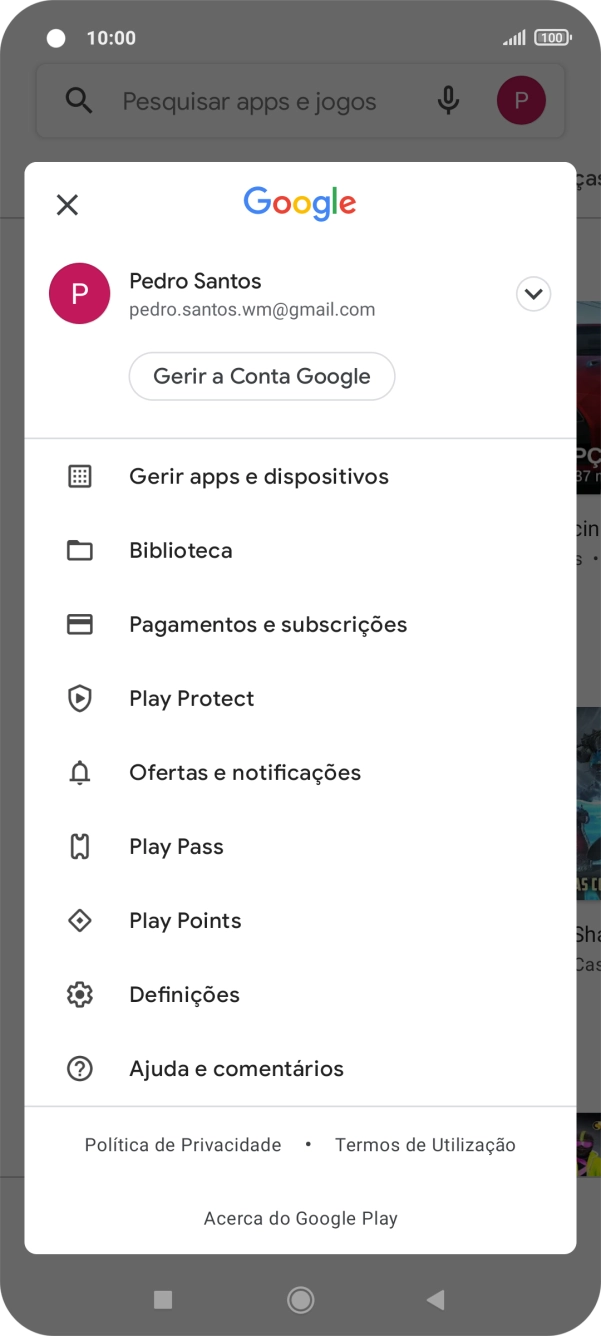Open Gerir apps e dispositivos via its icon
The height and width of the screenshot is (1336, 601).
click(x=80, y=476)
